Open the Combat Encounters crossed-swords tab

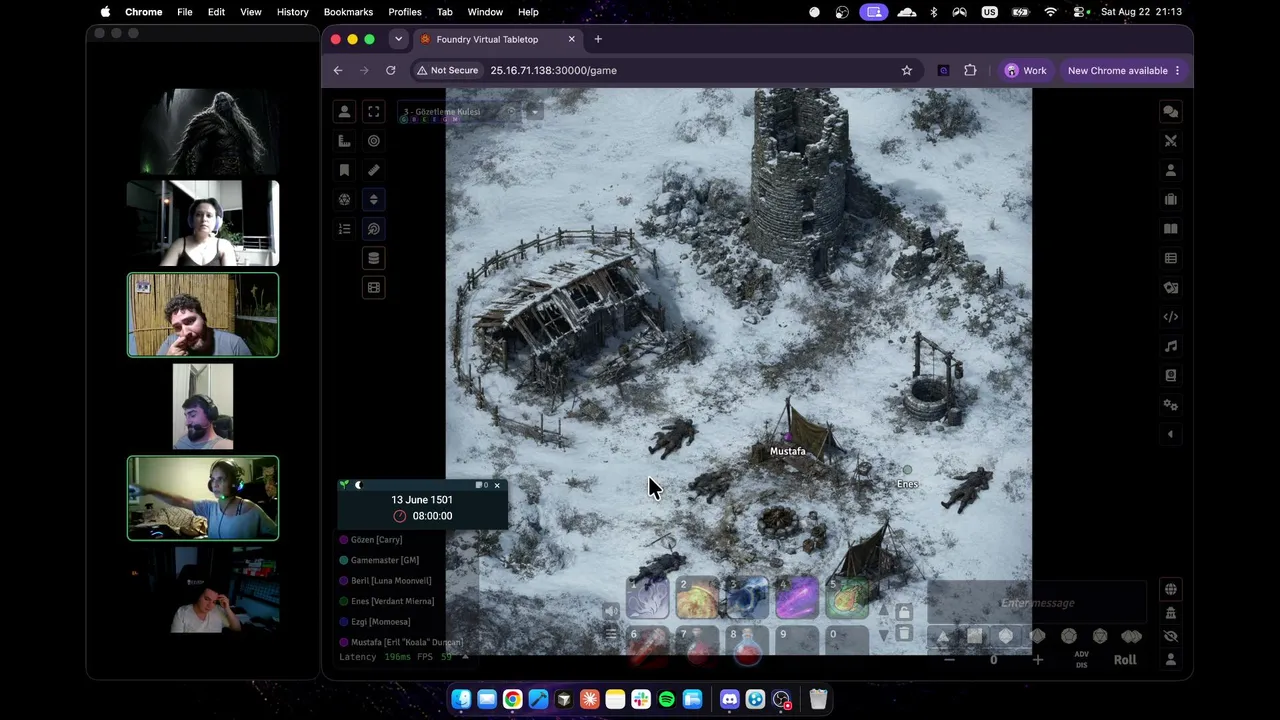click(1171, 141)
